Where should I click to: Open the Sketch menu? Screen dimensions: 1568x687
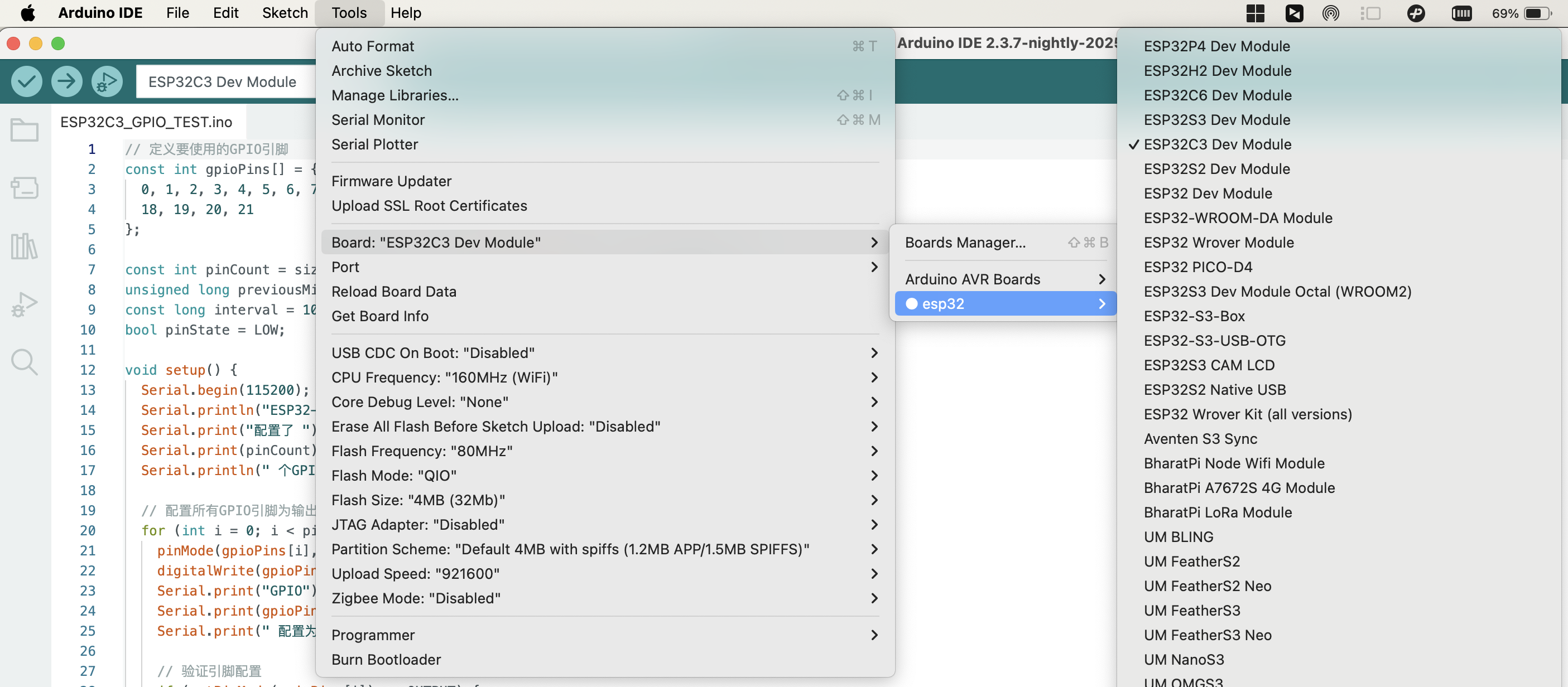[x=285, y=13]
